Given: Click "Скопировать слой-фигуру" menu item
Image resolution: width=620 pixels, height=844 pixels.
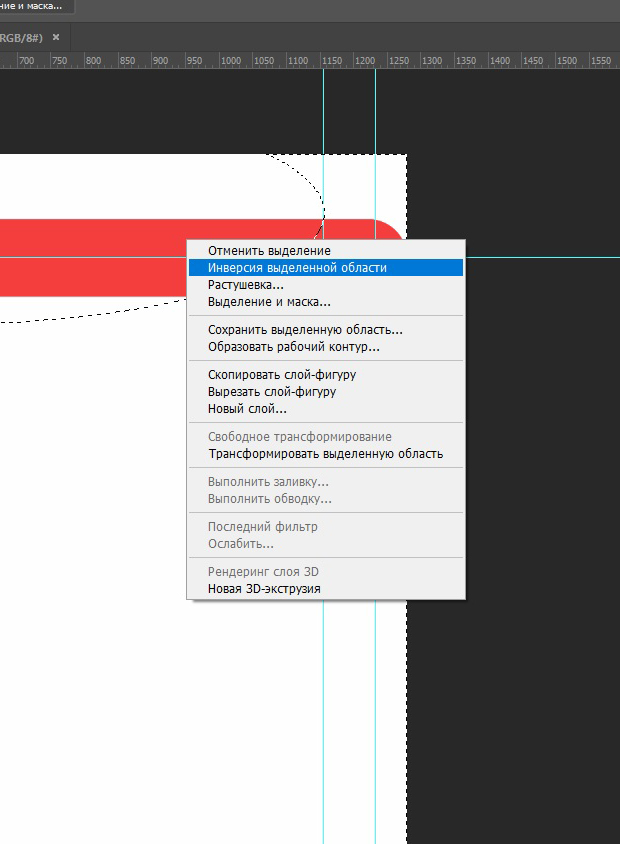Looking at the screenshot, I should 282,375.
